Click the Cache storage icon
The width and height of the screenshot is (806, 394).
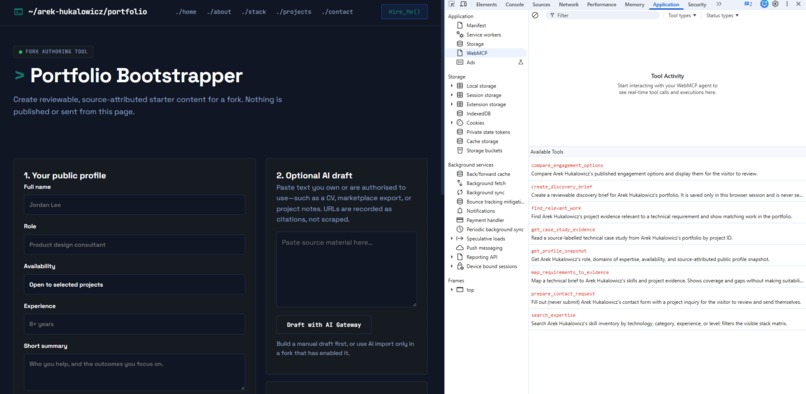pyautogui.click(x=460, y=141)
